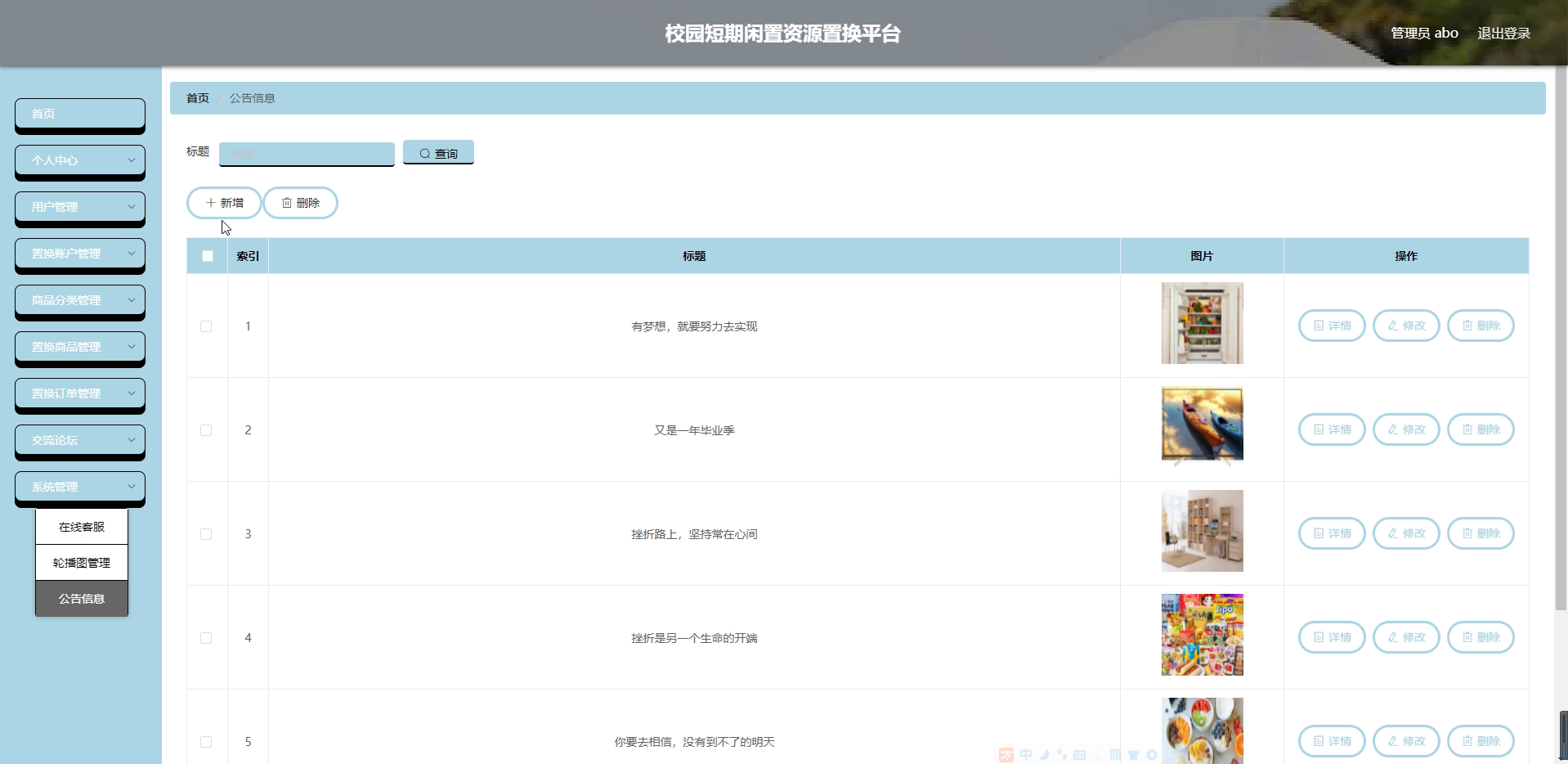Viewport: 1568px width, 764px height.
Task: Open the kayak TV thumbnail in row 2
Action: [1202, 427]
